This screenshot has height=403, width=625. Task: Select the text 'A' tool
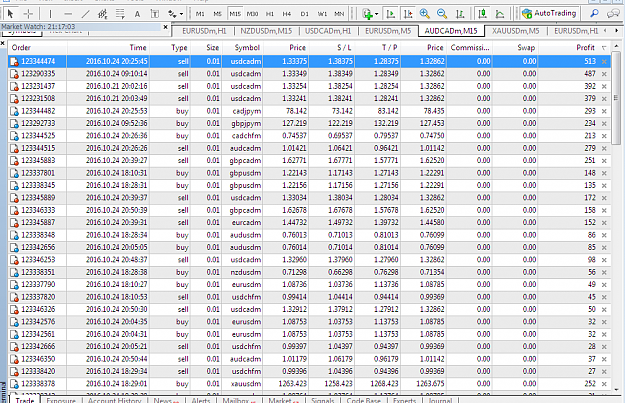[137, 14]
